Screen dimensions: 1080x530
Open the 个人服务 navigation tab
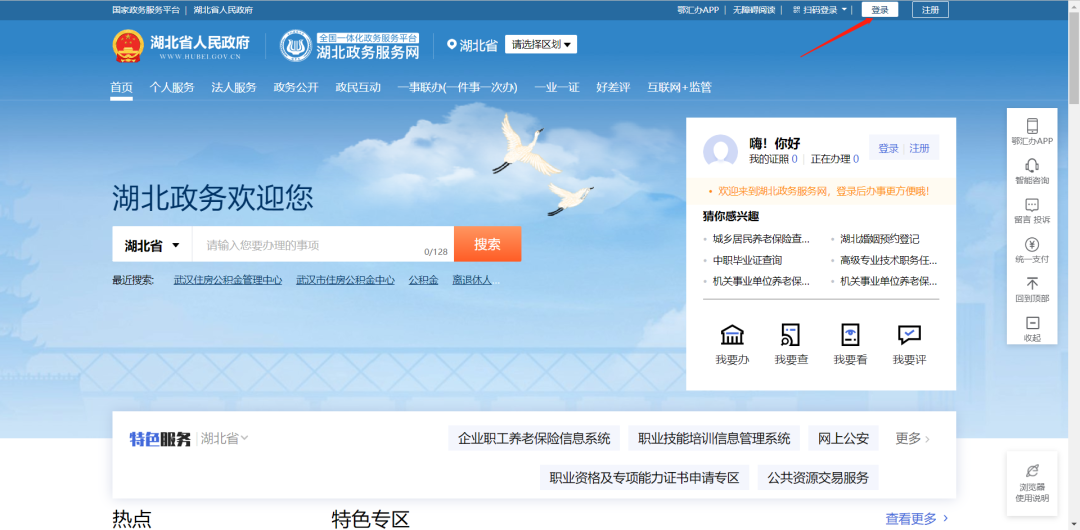click(172, 88)
